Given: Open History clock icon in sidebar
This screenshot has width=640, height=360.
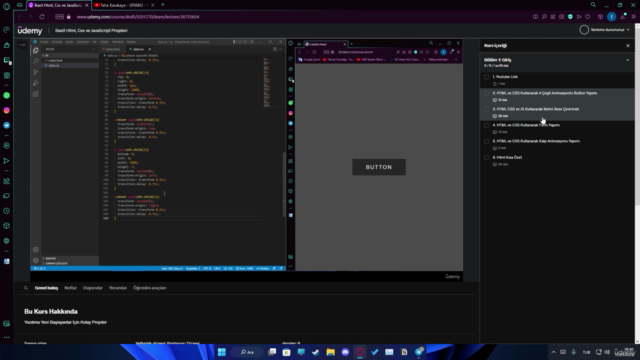Looking at the screenshot, I should [7, 211].
